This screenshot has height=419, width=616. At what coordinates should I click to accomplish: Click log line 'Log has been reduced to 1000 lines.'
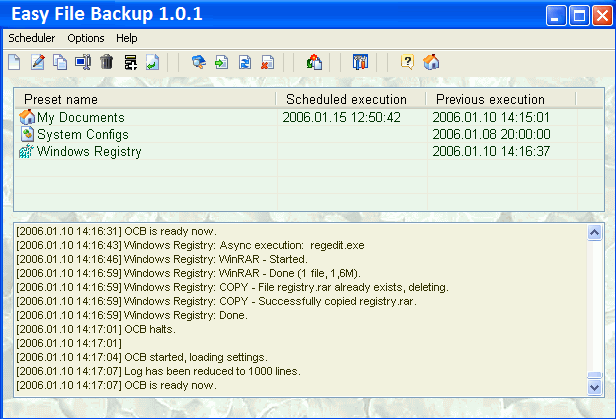click(x=158, y=371)
